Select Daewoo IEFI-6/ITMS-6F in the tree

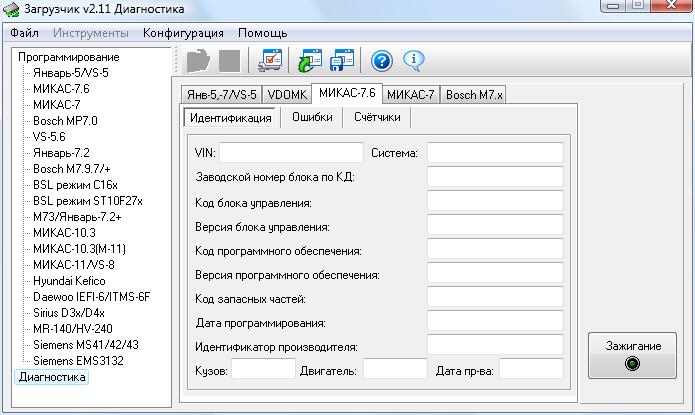coord(92,297)
